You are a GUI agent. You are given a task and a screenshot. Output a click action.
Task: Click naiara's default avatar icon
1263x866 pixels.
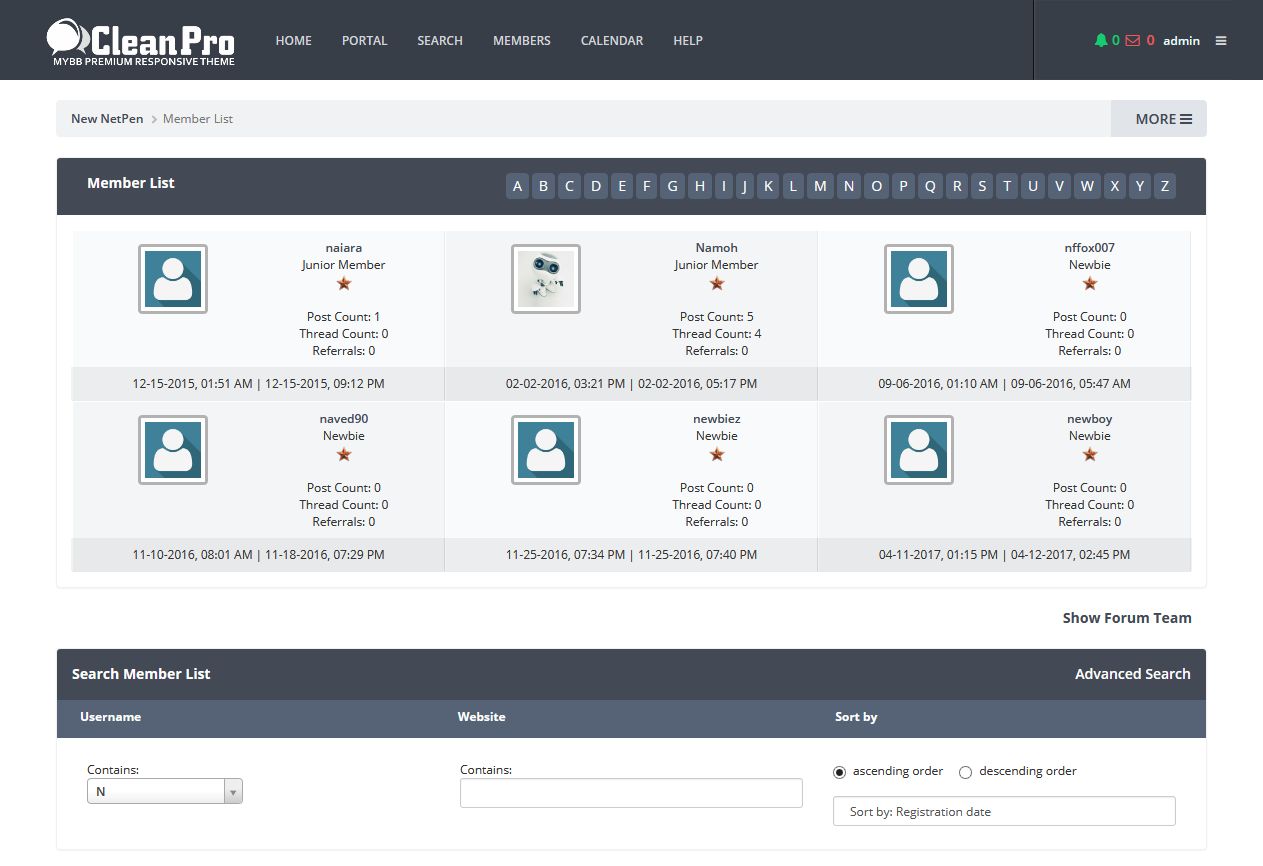[x=173, y=279]
